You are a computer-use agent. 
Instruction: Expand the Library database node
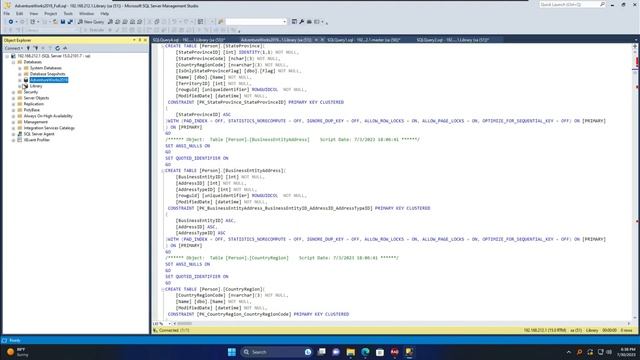point(20,86)
